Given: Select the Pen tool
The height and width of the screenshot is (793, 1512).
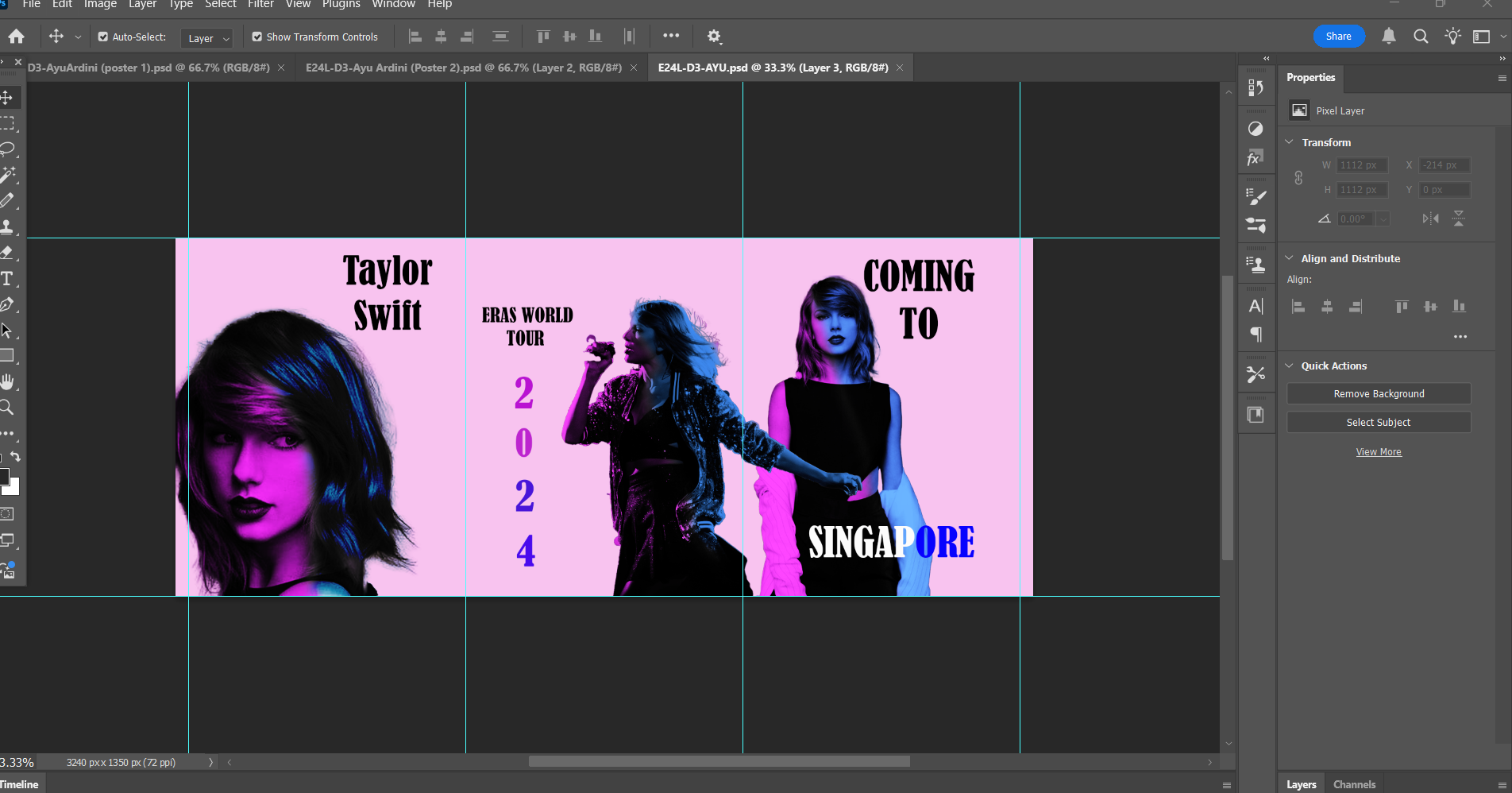Looking at the screenshot, I should [7, 305].
